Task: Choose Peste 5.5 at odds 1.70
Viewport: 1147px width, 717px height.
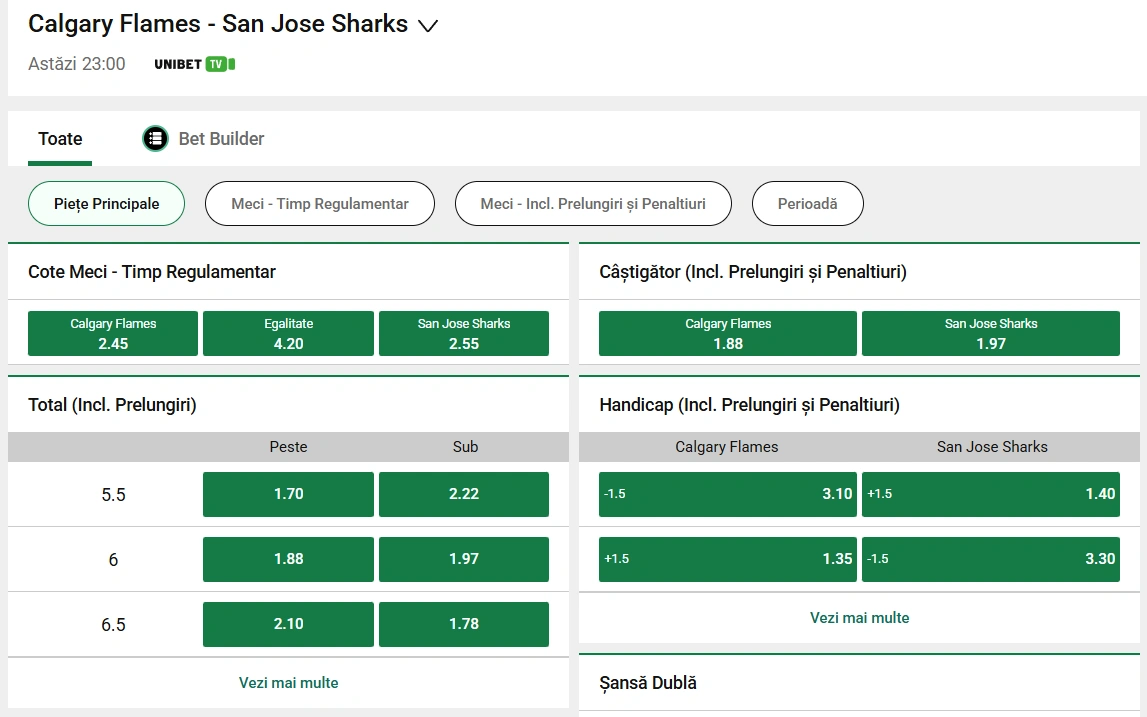Action: (287, 494)
